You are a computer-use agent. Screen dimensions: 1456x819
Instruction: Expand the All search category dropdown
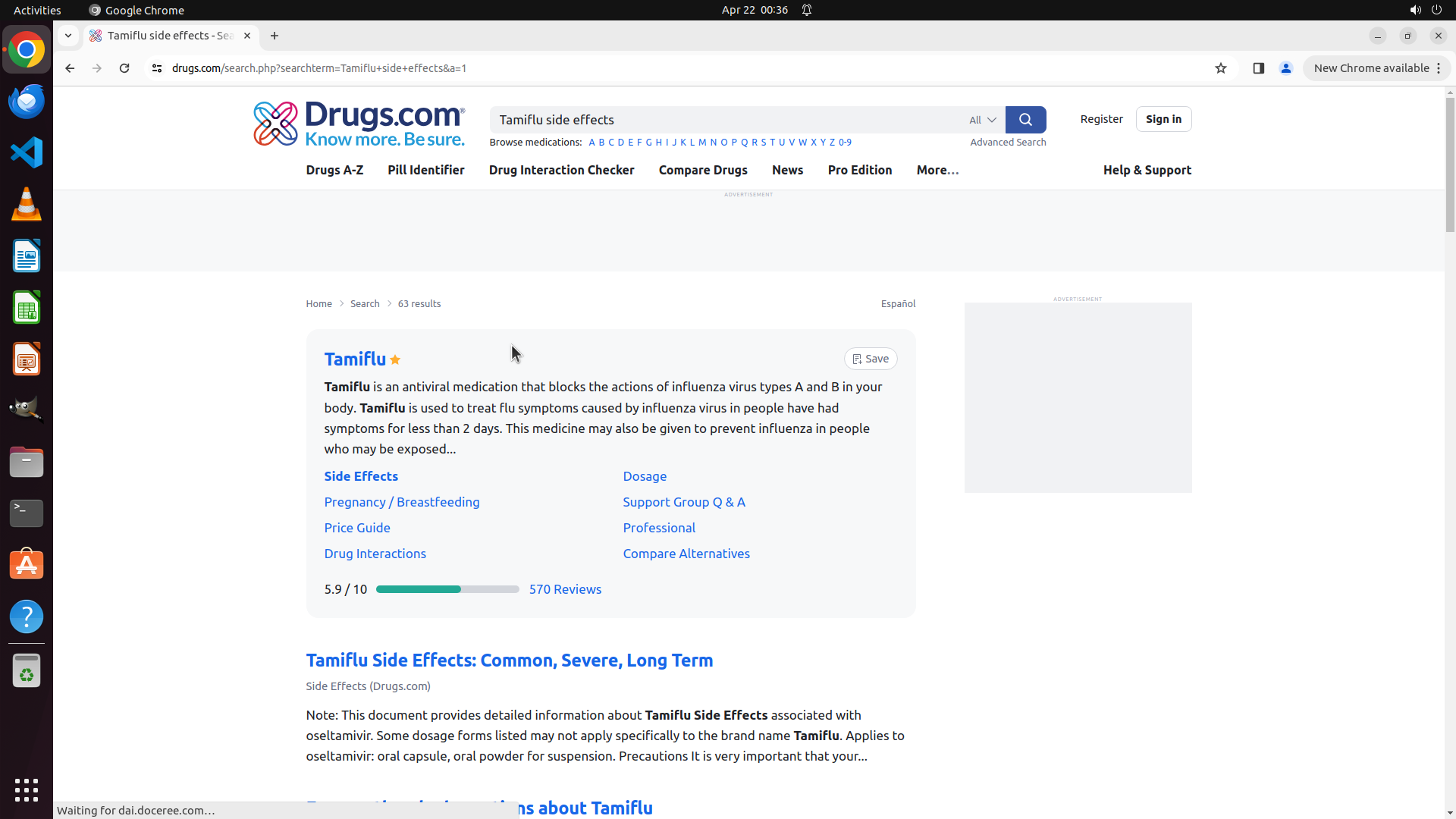click(x=982, y=120)
